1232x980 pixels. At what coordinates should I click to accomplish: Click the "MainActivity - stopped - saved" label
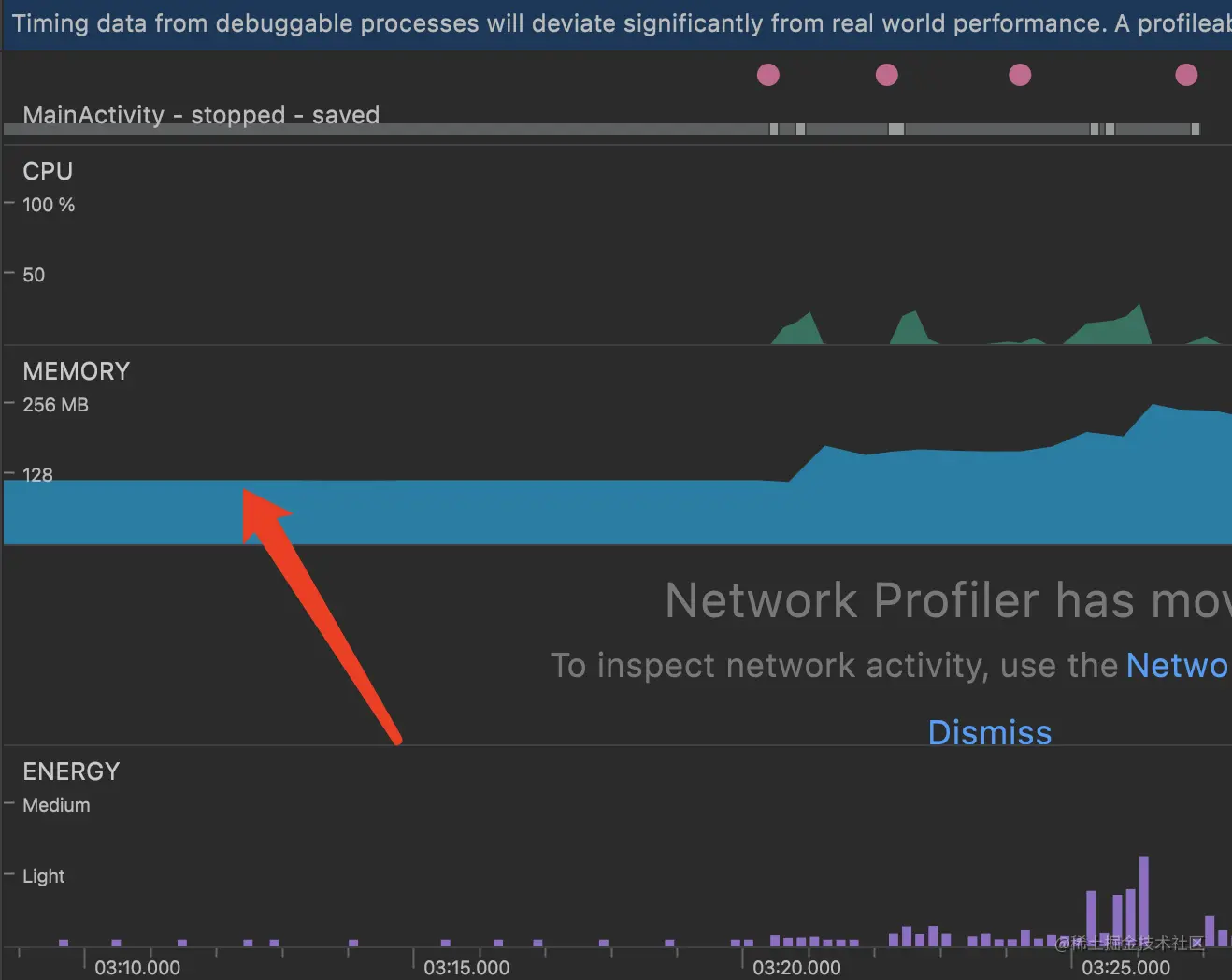pos(201,115)
